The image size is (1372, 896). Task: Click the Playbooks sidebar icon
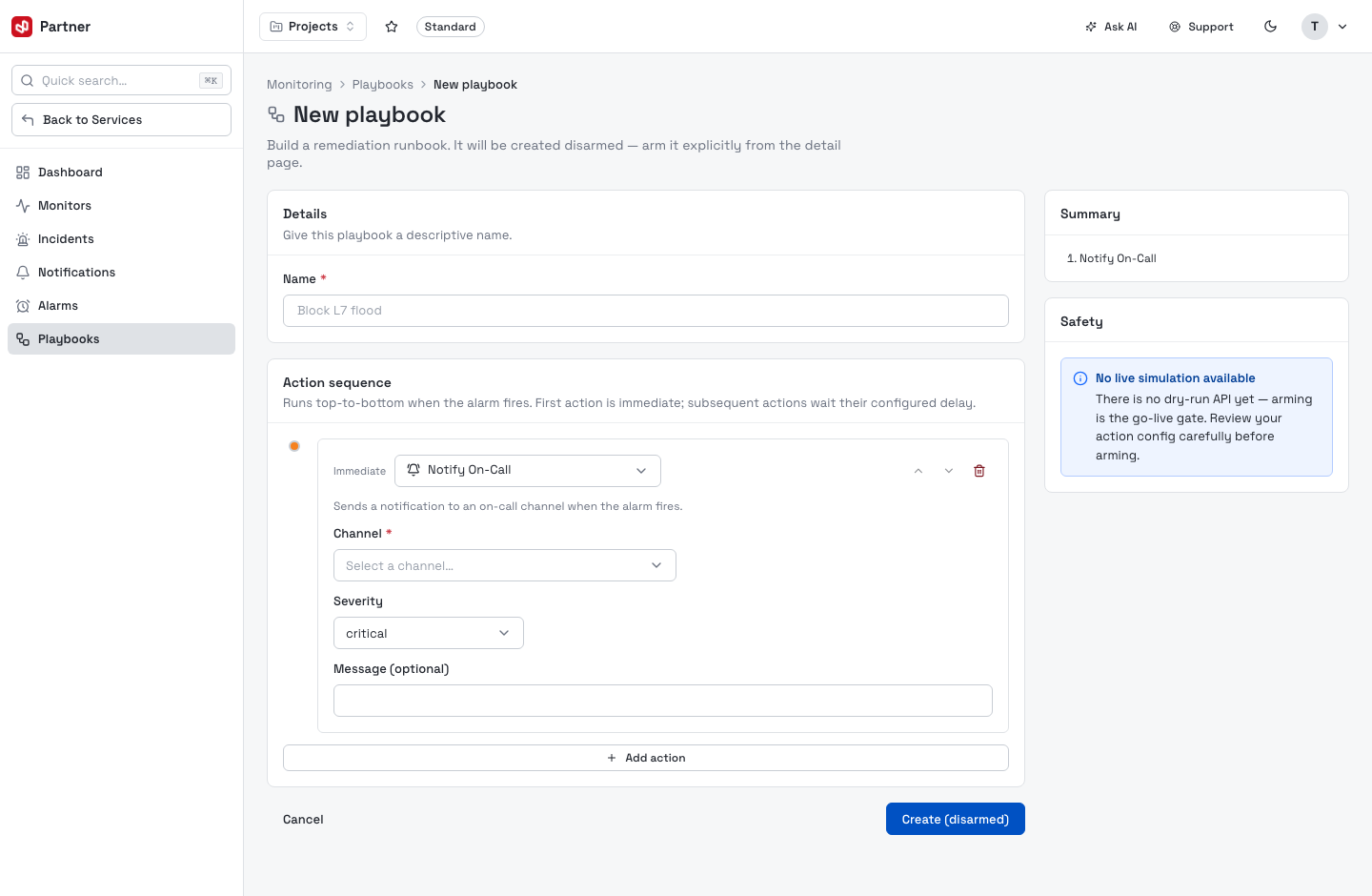coord(23,339)
